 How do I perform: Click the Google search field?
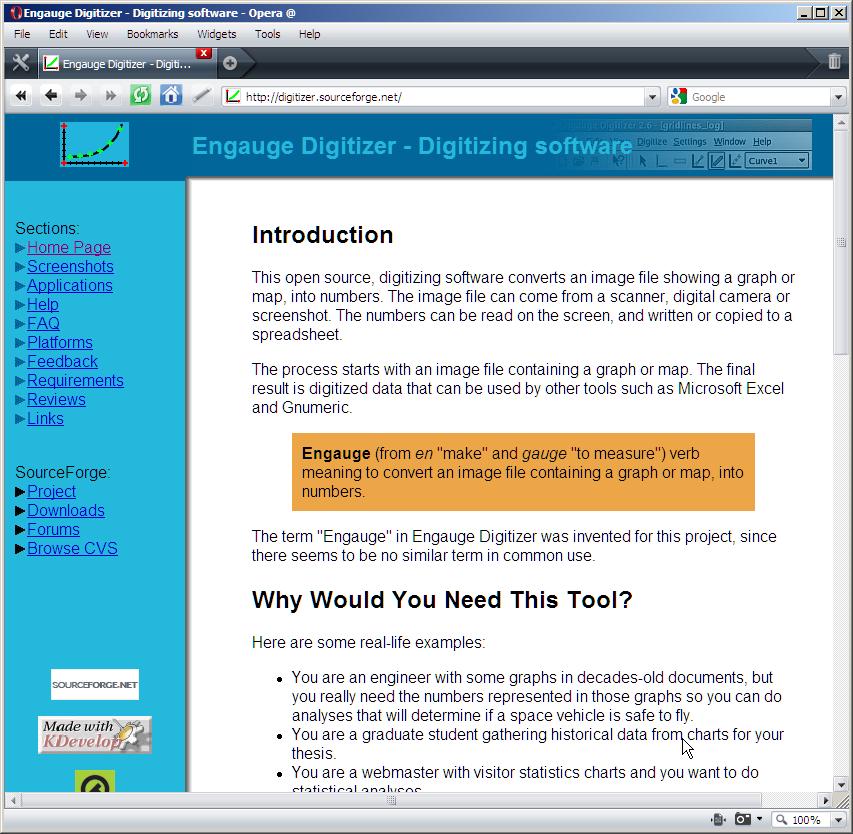759,97
